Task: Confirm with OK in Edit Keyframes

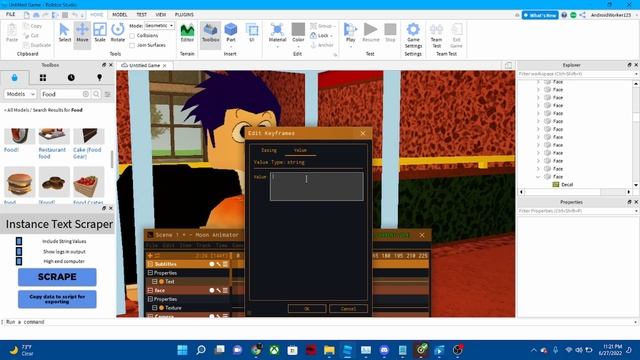Action: [x=307, y=309]
